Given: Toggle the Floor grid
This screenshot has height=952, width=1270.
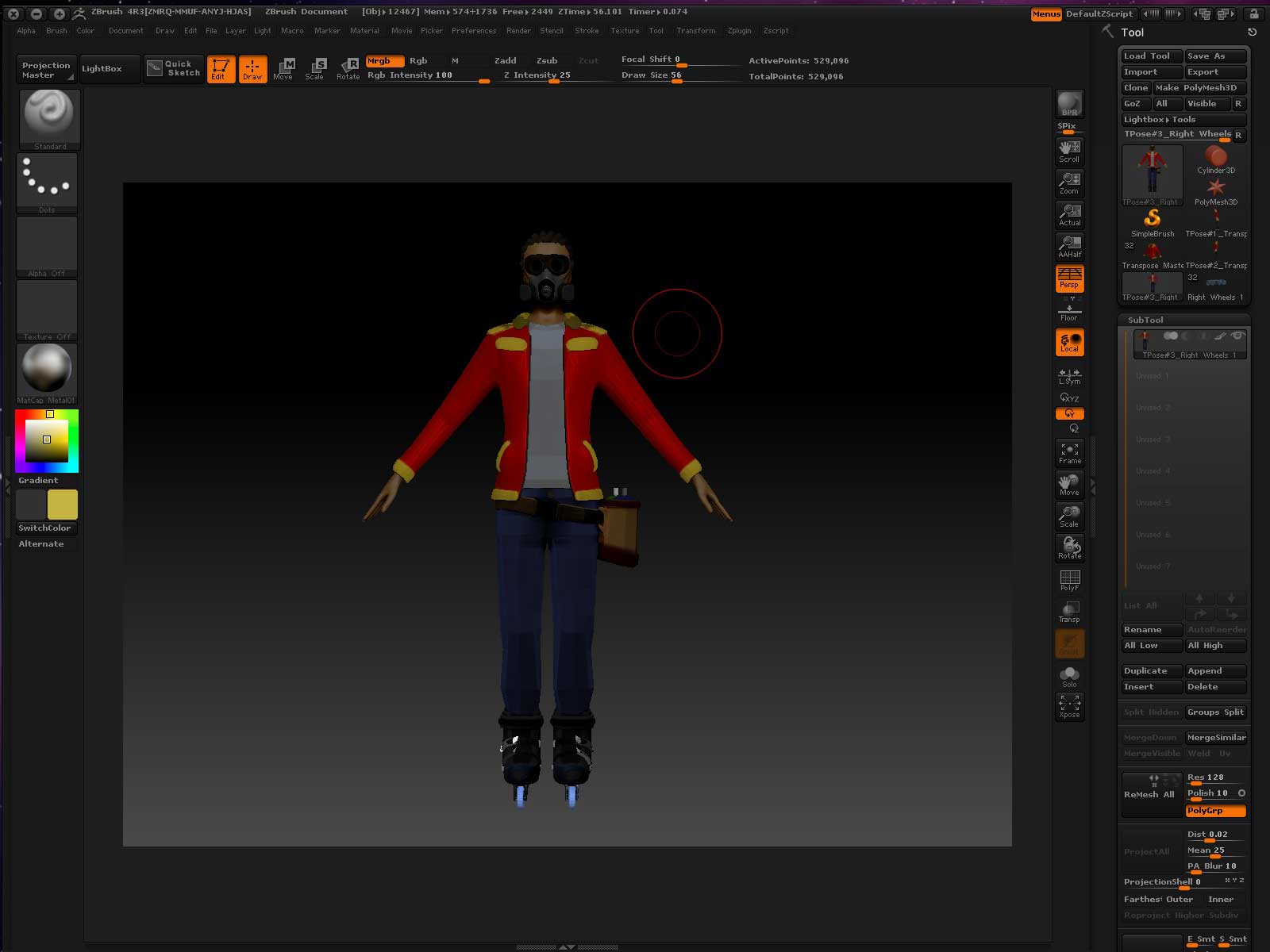Looking at the screenshot, I should 1069,312.
